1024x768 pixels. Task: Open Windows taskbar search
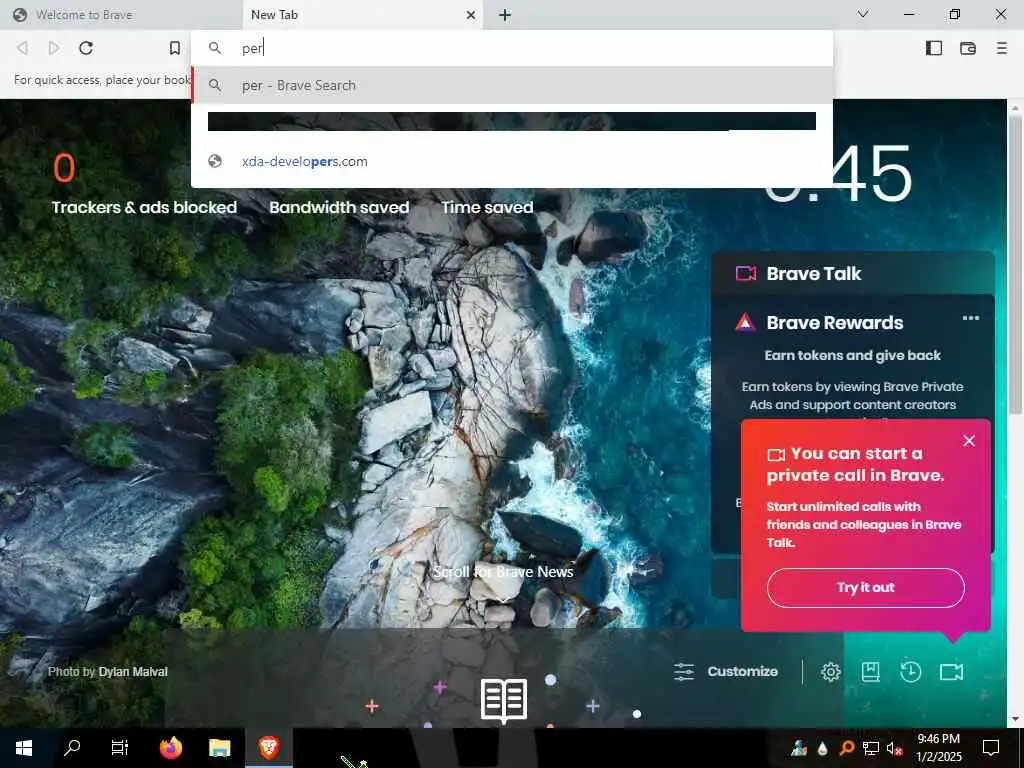click(72, 748)
